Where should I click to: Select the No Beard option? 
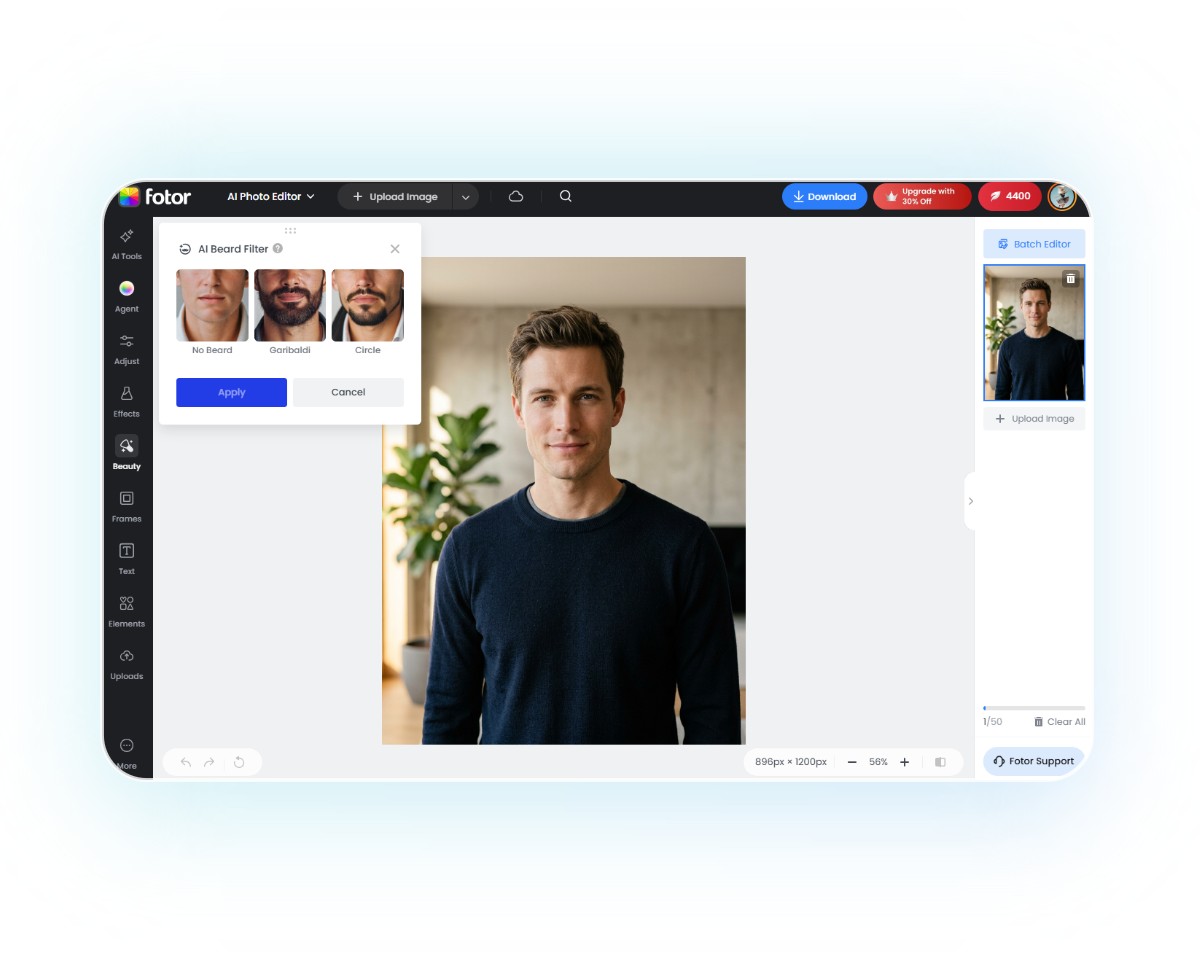click(x=212, y=305)
